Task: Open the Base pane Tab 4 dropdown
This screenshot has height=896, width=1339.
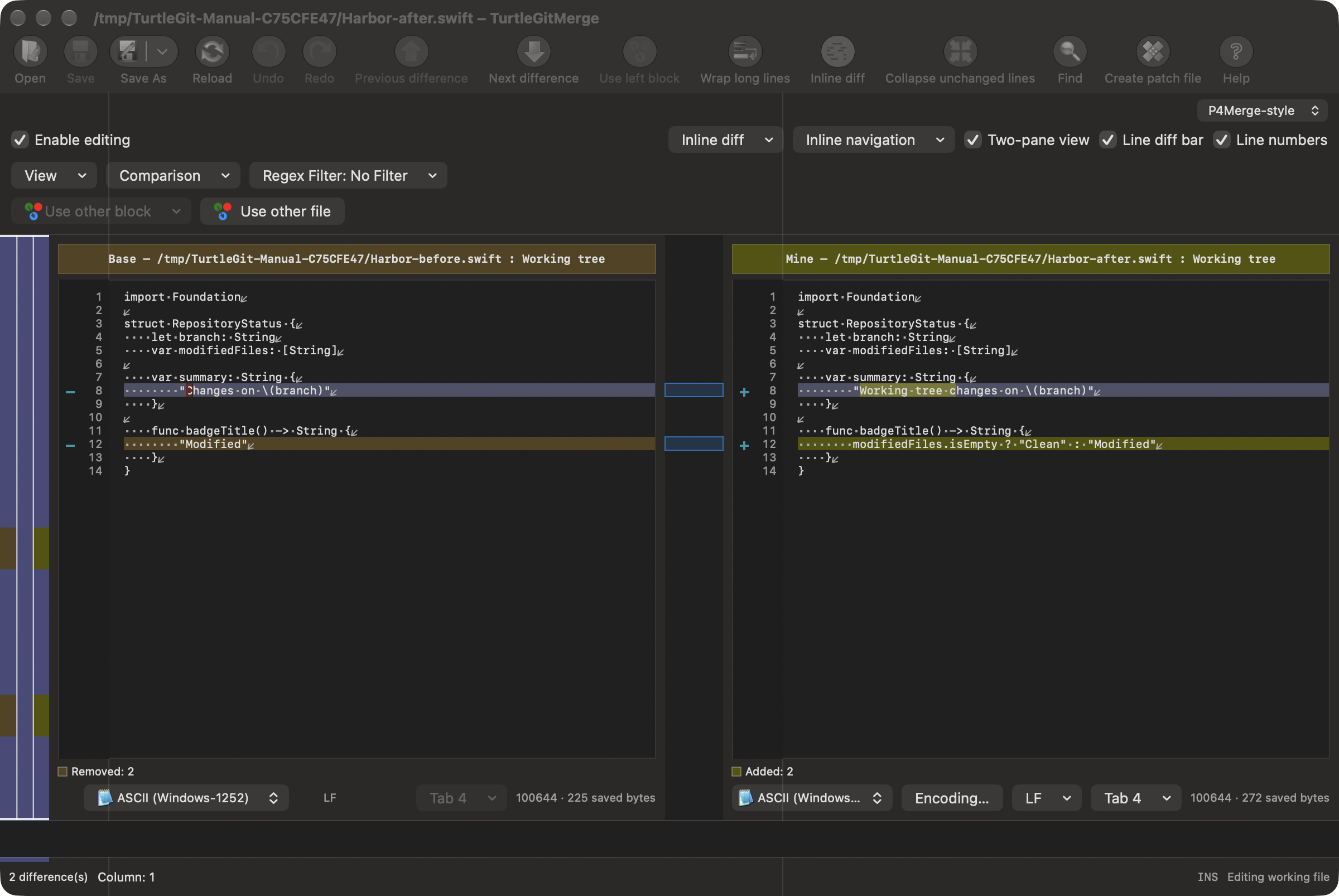Action: pos(461,798)
